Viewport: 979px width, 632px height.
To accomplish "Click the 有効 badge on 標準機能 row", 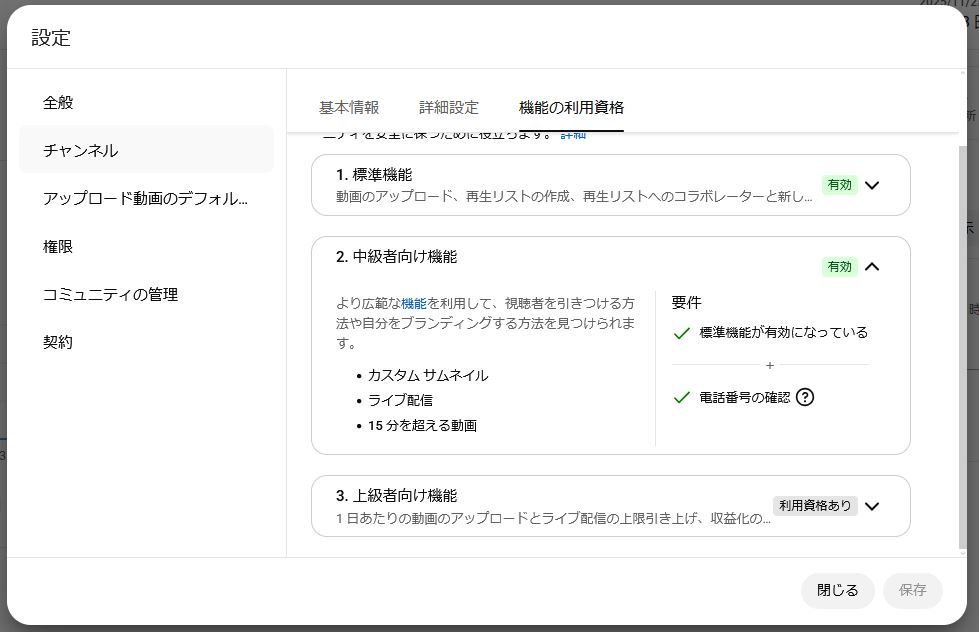I will 839,185.
